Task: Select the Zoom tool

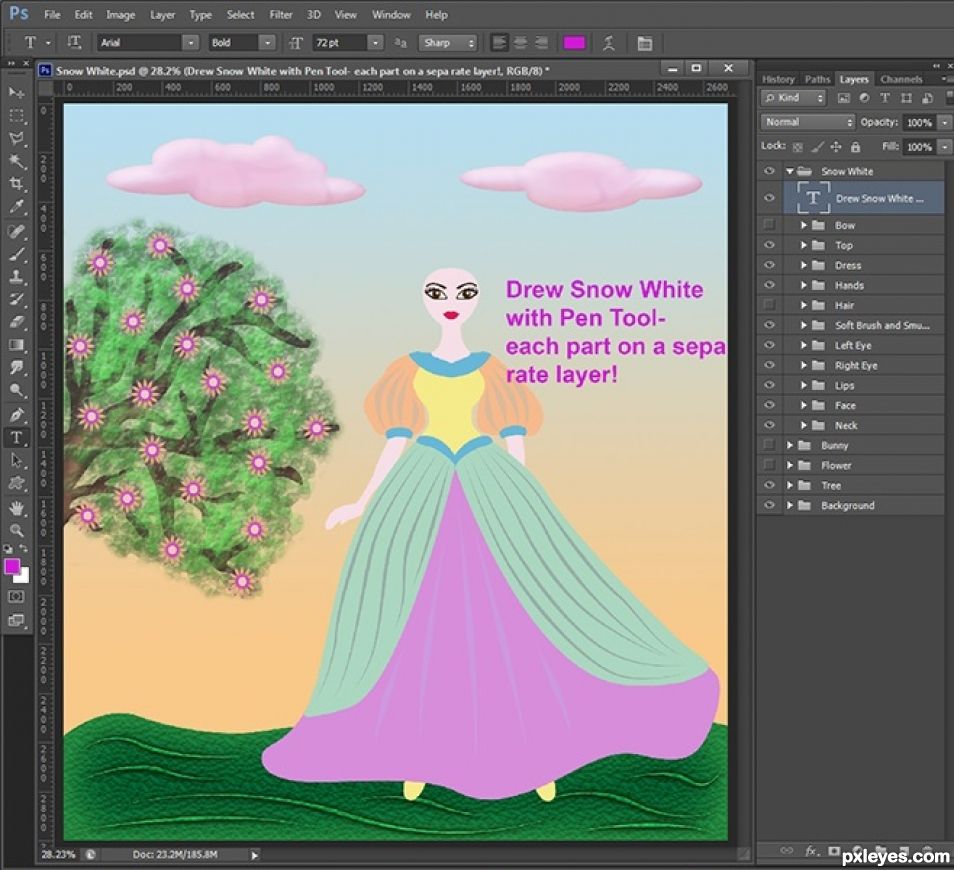Action: click(16, 530)
